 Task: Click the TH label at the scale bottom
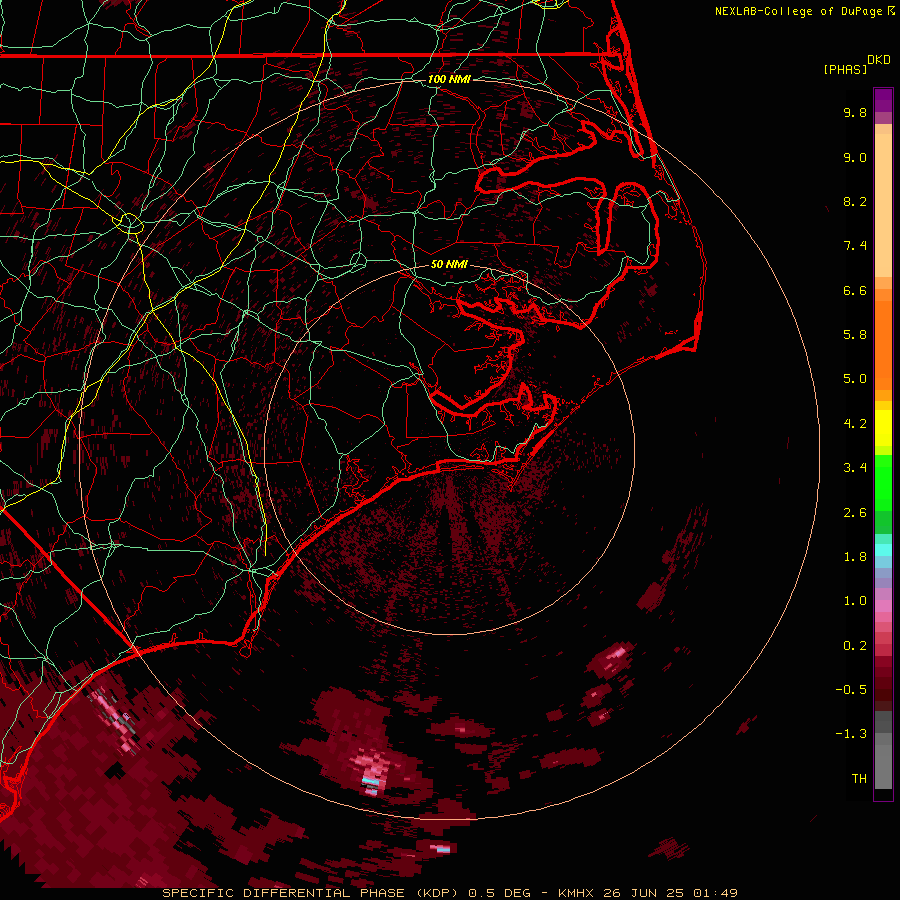(x=859, y=779)
